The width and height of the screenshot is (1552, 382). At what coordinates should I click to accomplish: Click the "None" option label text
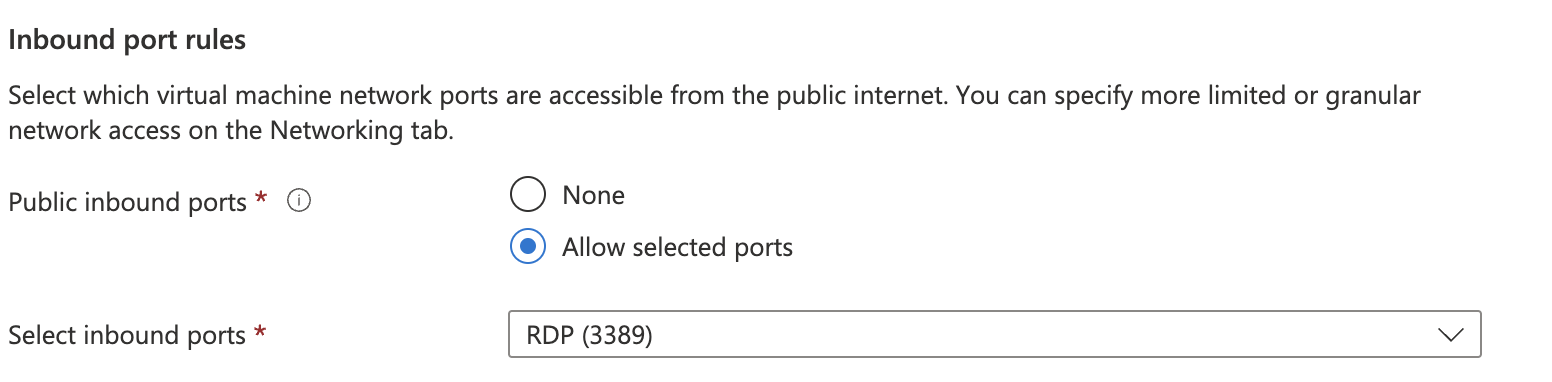(x=593, y=195)
